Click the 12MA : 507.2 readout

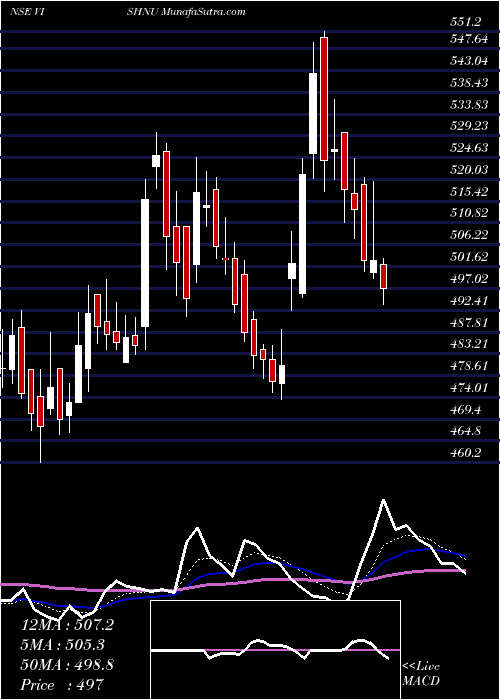(x=67, y=625)
